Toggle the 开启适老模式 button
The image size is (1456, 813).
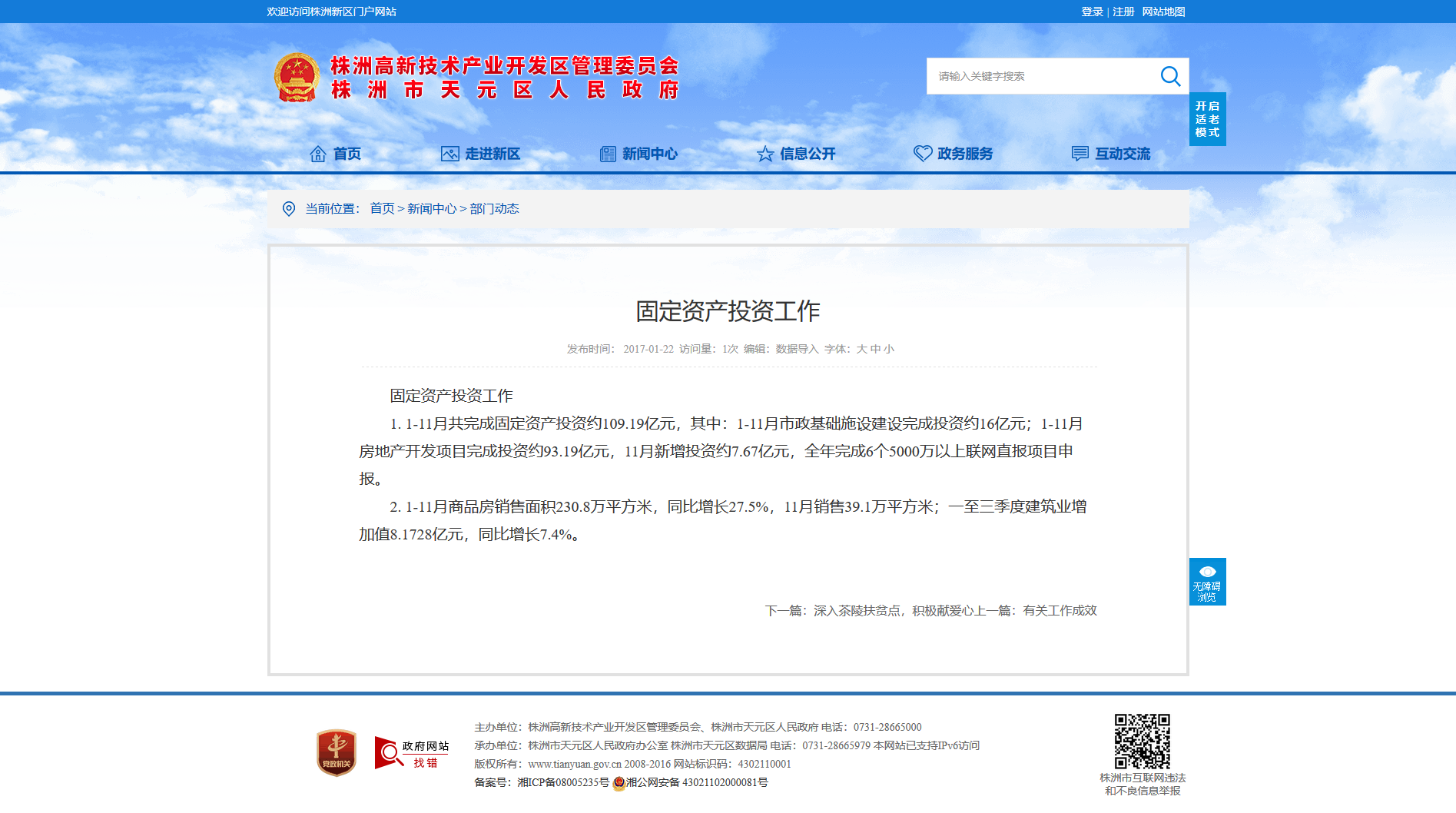tap(1207, 119)
